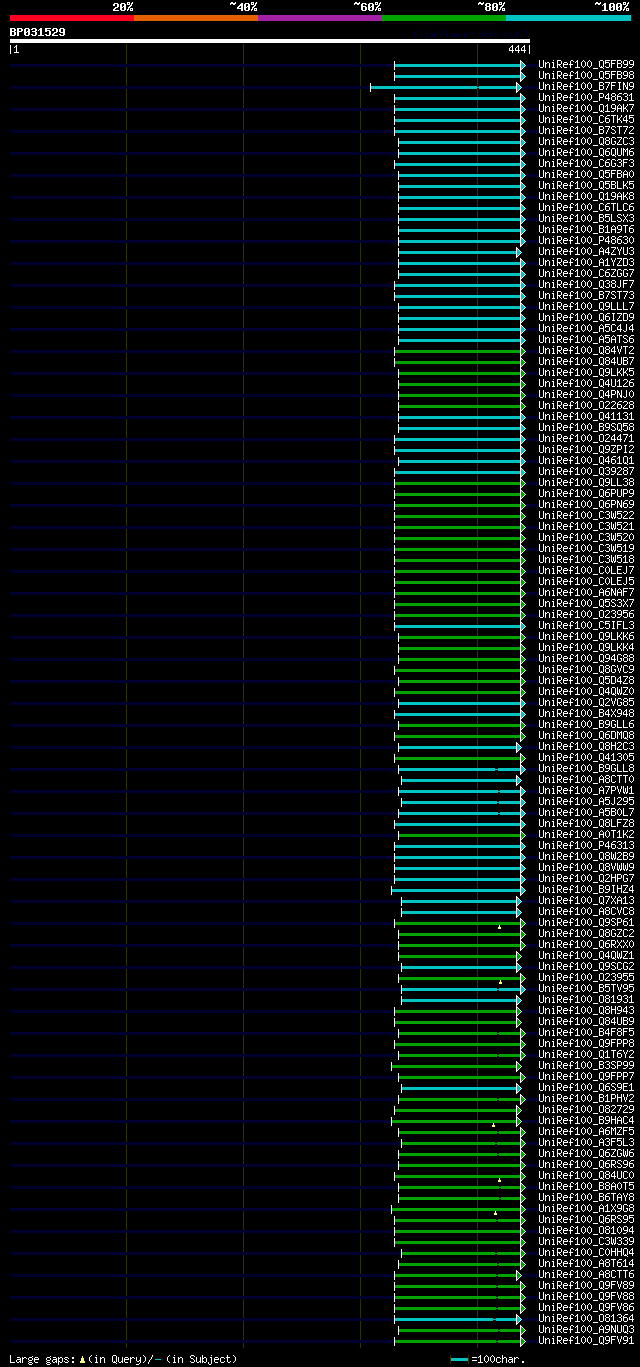This screenshot has width=640, height=1367.
Task: Select the UniRef100_Q6QUM6 label
Action: click(x=586, y=152)
